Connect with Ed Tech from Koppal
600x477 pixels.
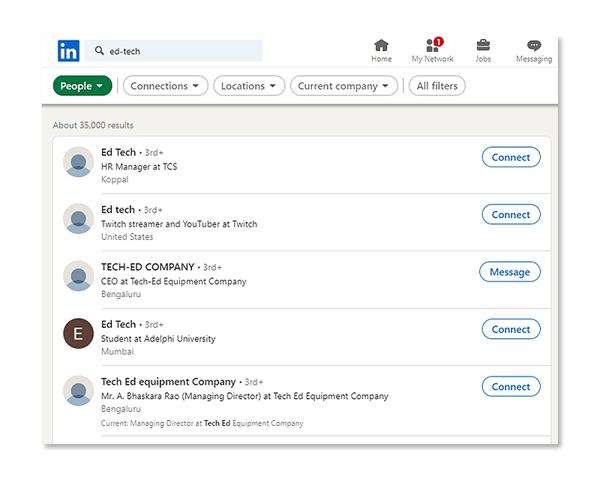tap(511, 157)
